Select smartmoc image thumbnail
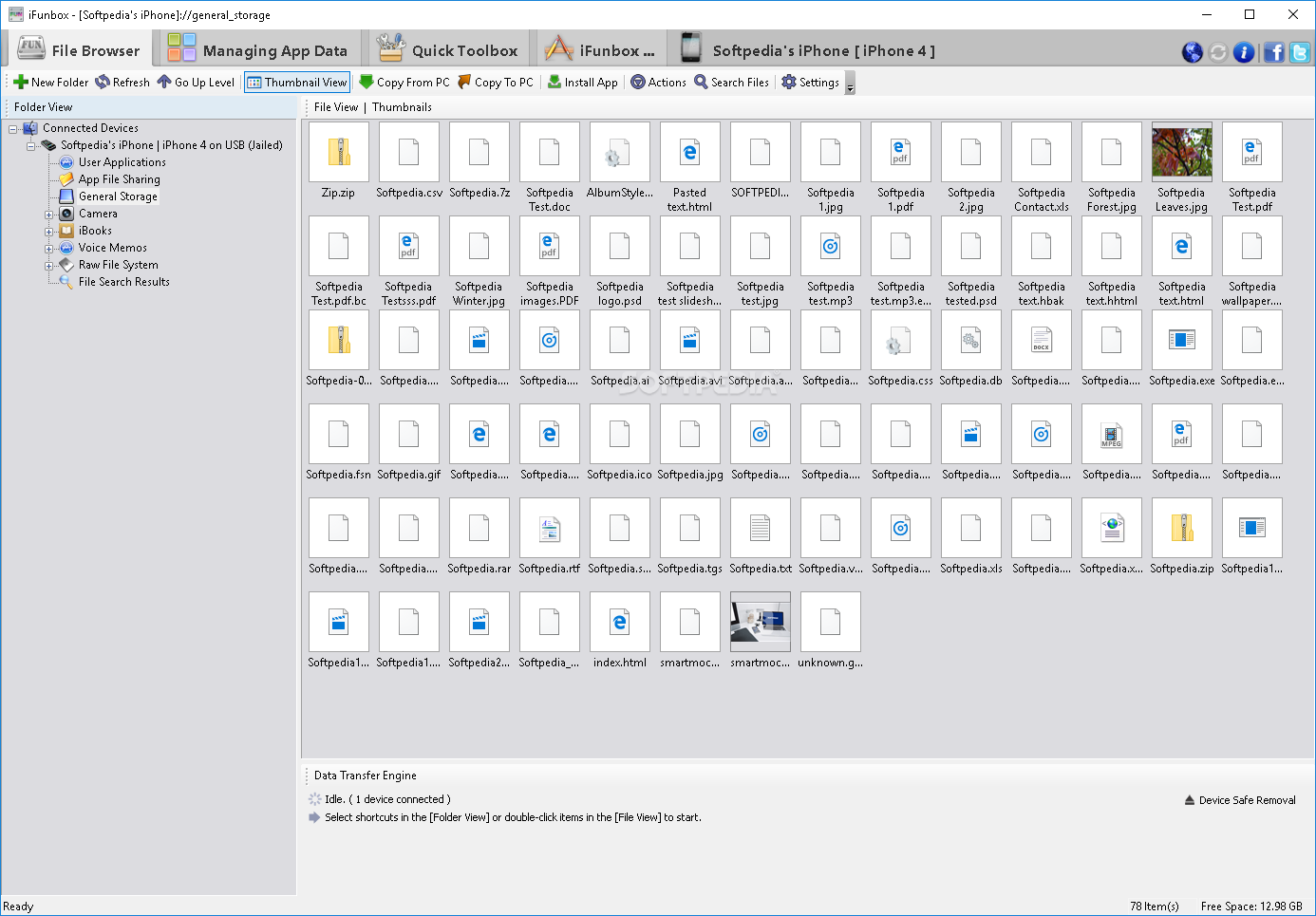Image resolution: width=1316 pixels, height=916 pixels. point(761,622)
